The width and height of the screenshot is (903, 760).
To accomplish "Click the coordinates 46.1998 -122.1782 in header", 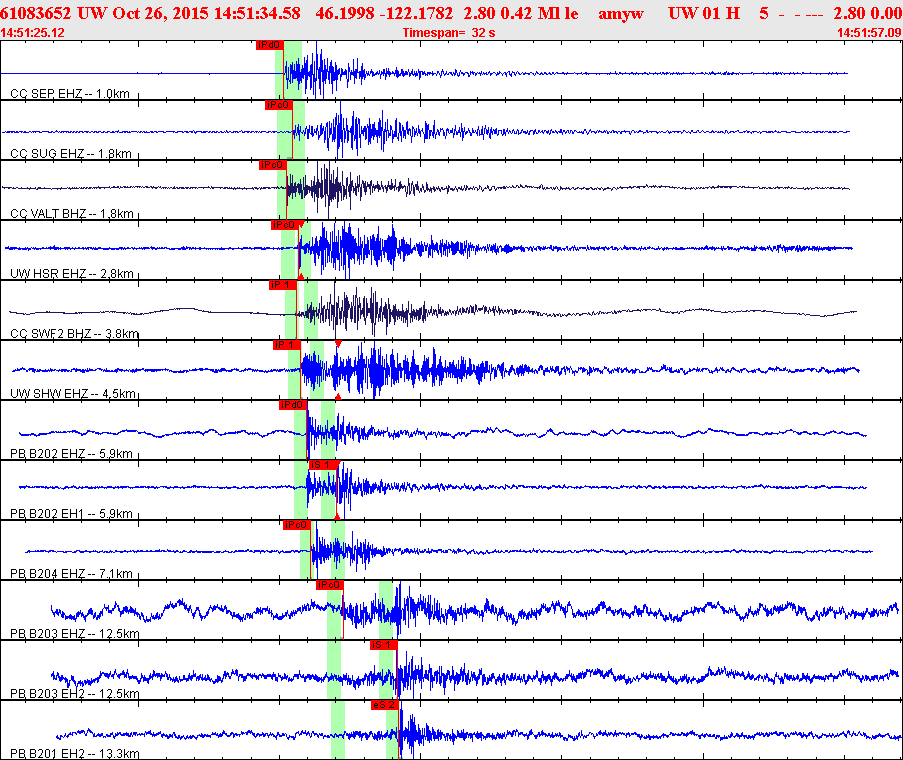I will (x=384, y=13).
